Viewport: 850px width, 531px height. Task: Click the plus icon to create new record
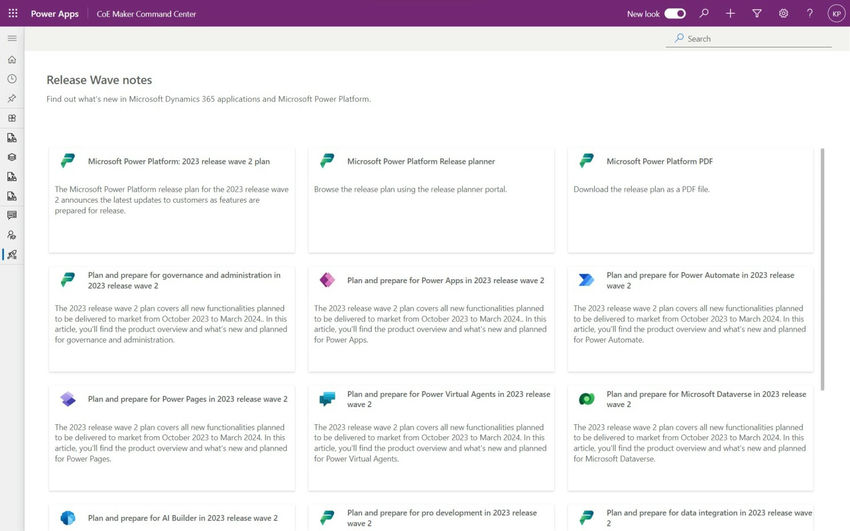click(x=730, y=13)
